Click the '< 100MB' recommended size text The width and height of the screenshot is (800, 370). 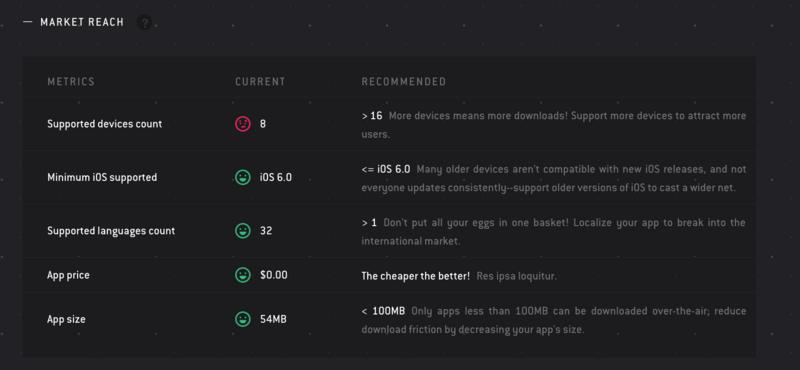coord(383,311)
